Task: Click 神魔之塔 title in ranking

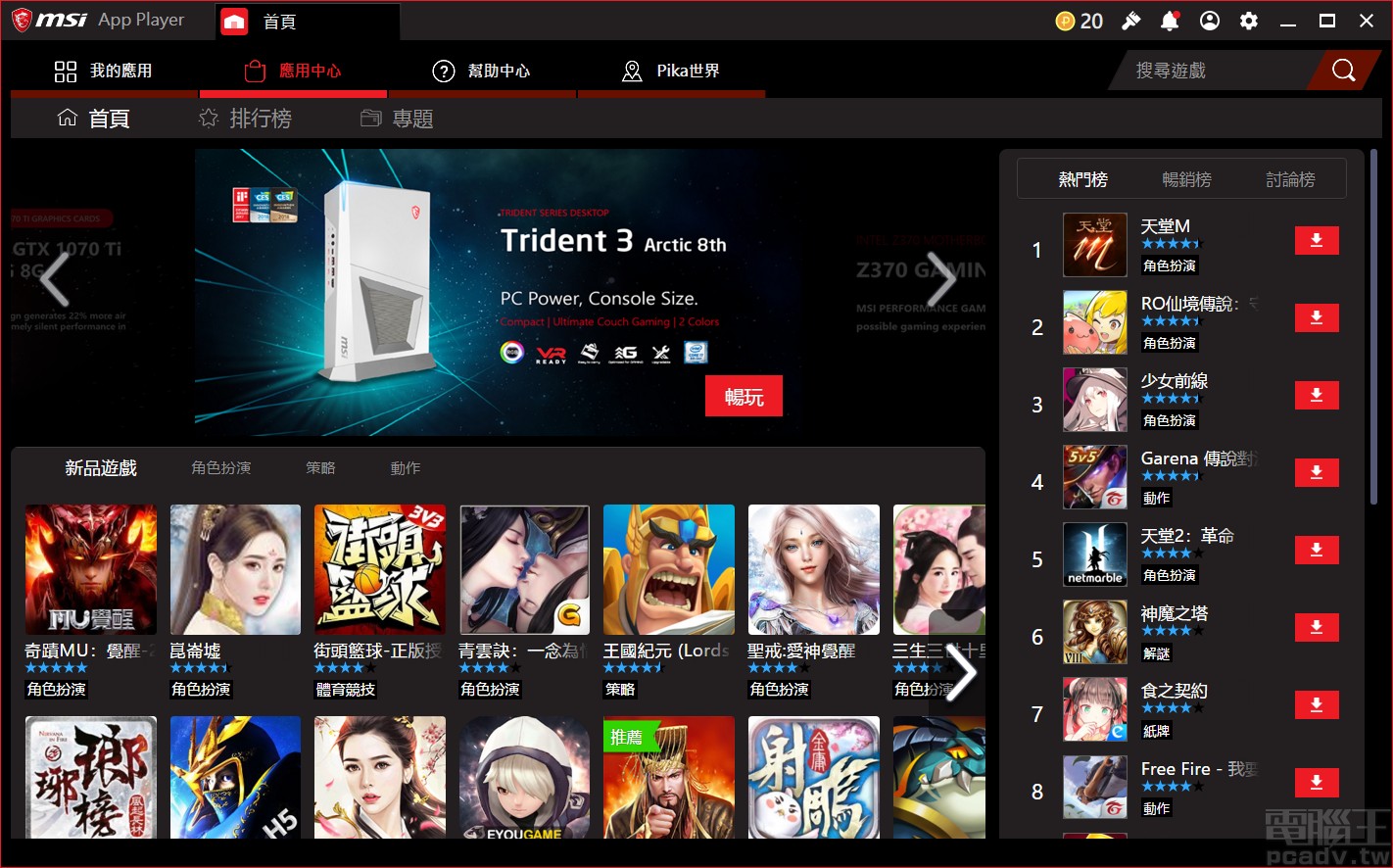Action: [1175, 612]
